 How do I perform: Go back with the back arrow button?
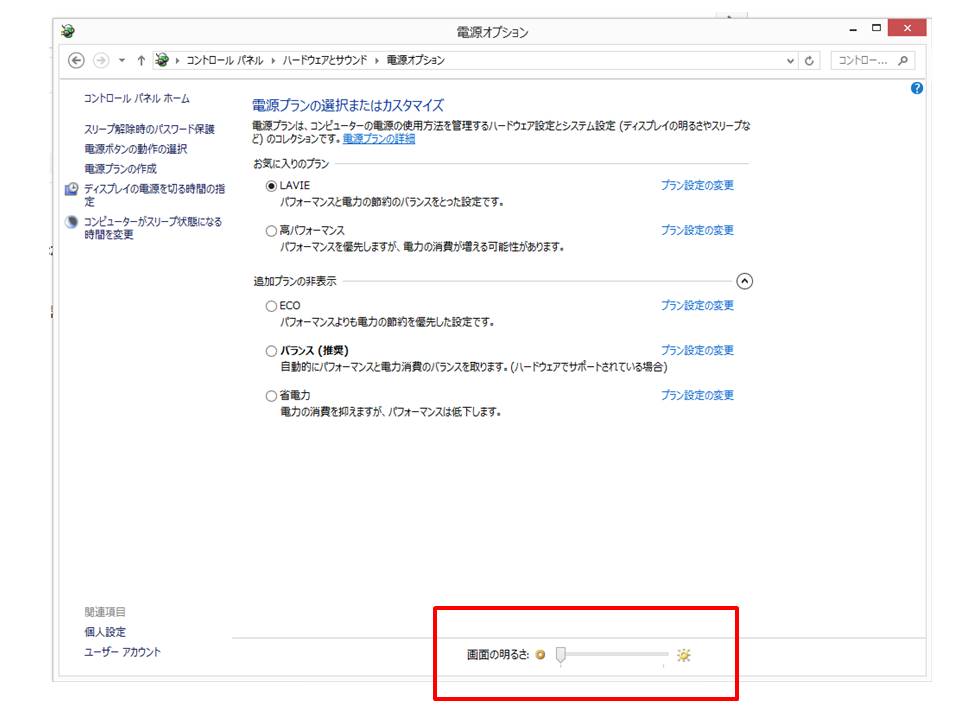coord(76,60)
